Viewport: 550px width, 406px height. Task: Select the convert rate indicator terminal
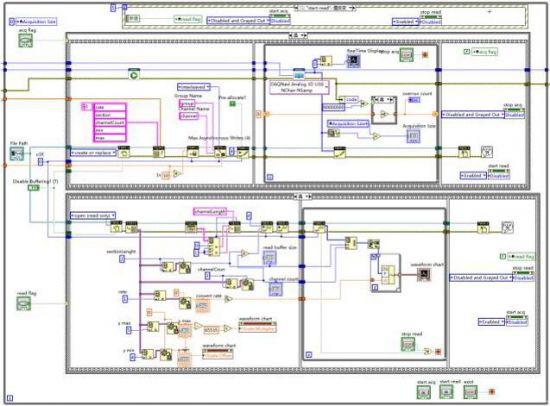tap(203, 305)
